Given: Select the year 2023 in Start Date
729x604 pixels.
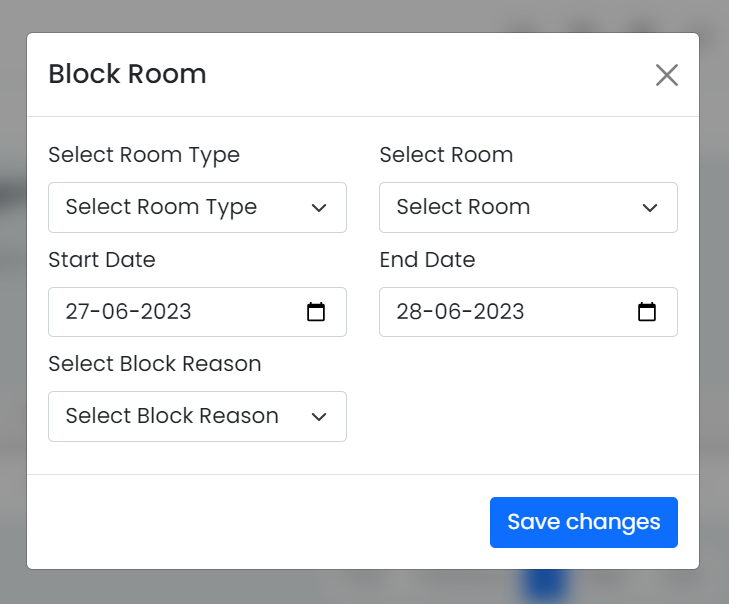Looking at the screenshot, I should pos(166,312).
